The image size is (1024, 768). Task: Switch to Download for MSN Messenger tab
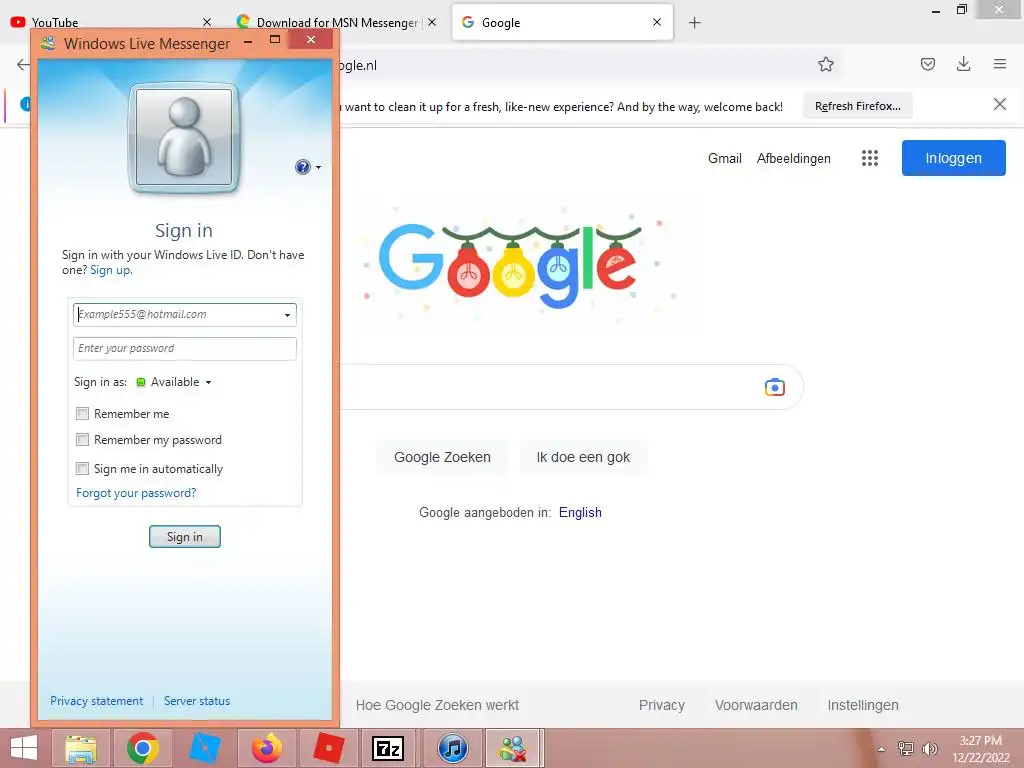[337, 22]
